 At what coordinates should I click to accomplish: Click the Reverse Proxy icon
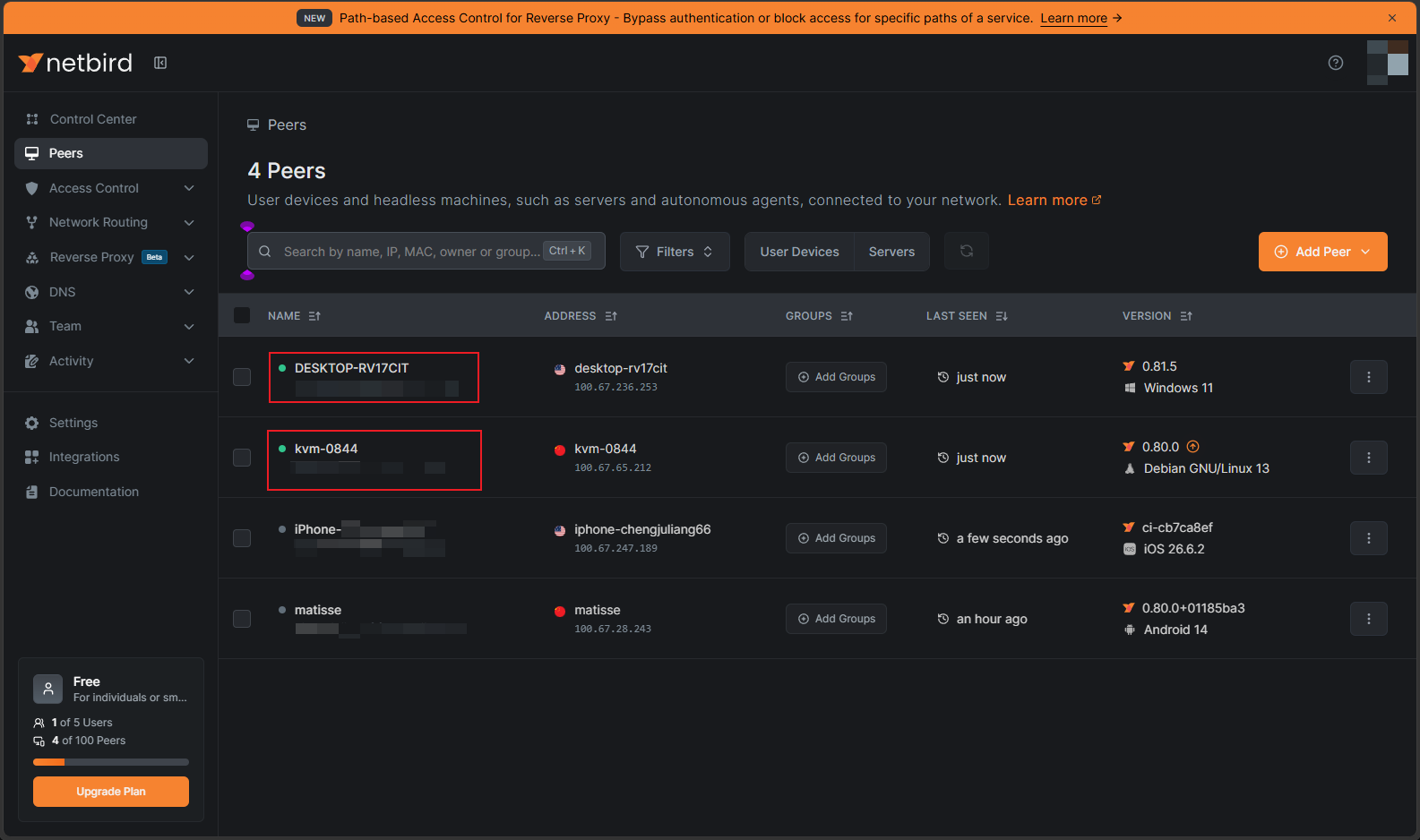point(32,257)
